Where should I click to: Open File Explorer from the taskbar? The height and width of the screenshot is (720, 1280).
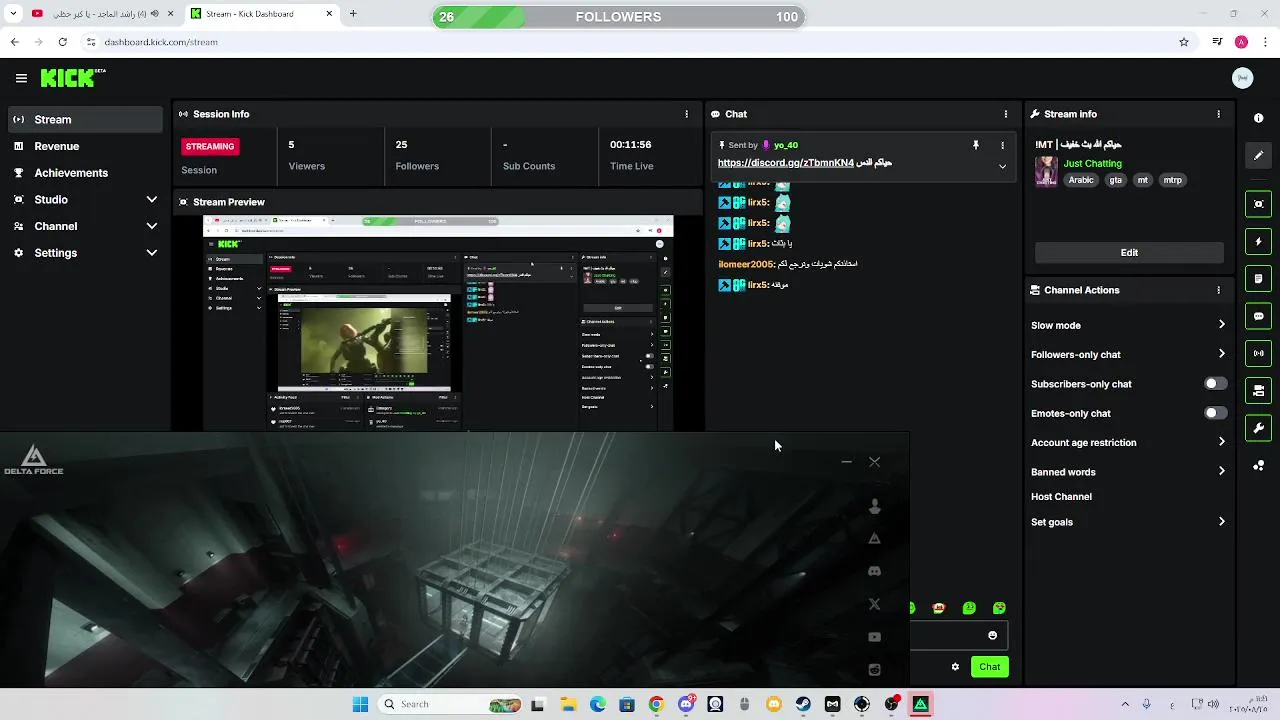[x=568, y=704]
